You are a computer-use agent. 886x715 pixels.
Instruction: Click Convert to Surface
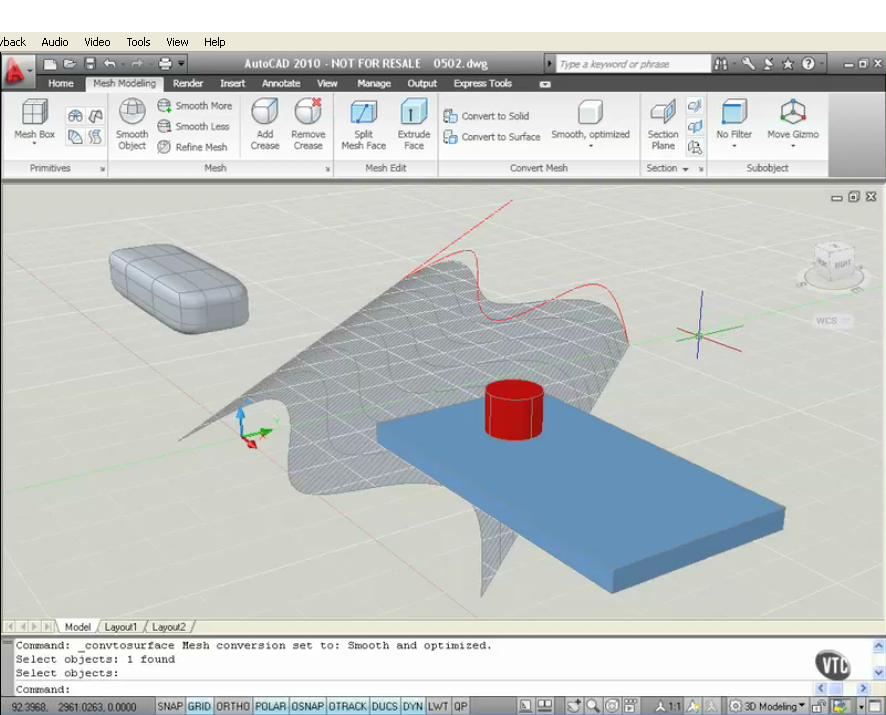(x=492, y=137)
